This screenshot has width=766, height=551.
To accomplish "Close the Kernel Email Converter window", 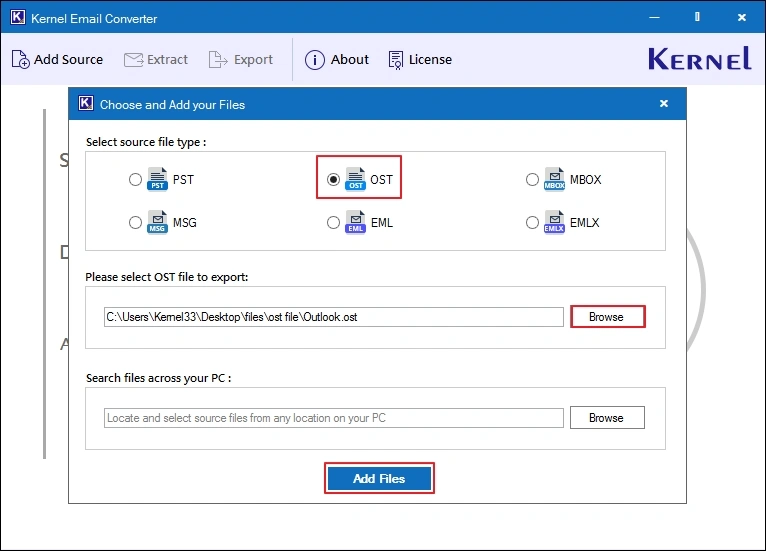I will coord(742,18).
